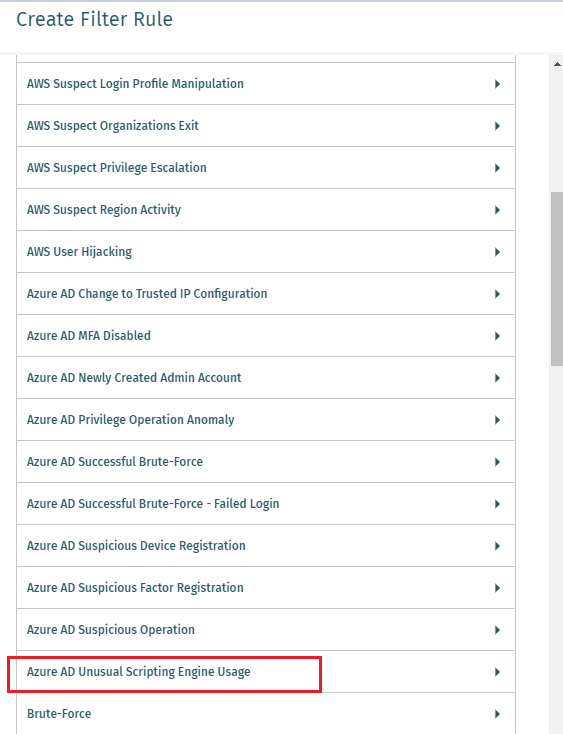The width and height of the screenshot is (563, 734).
Task: Select Azure AD Suspicious Operation text
Action: click(111, 630)
